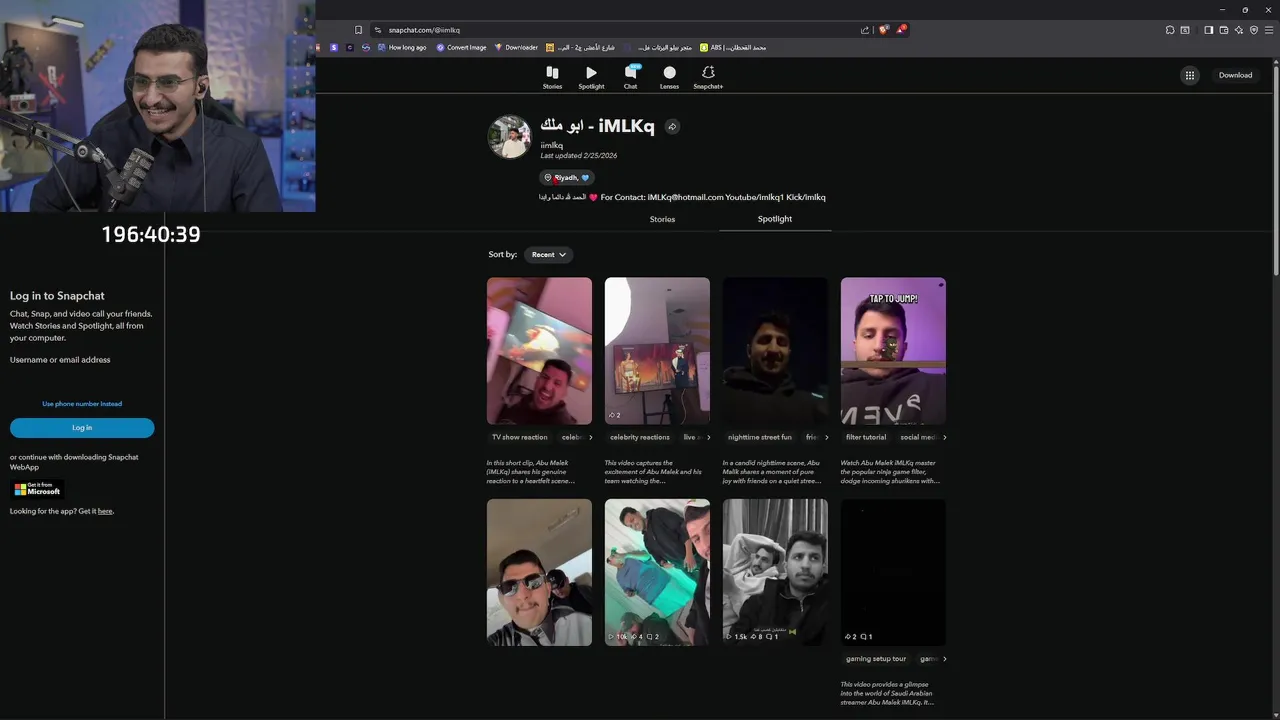
Task: Click the 'TV show reaction' tag
Action: (520, 437)
